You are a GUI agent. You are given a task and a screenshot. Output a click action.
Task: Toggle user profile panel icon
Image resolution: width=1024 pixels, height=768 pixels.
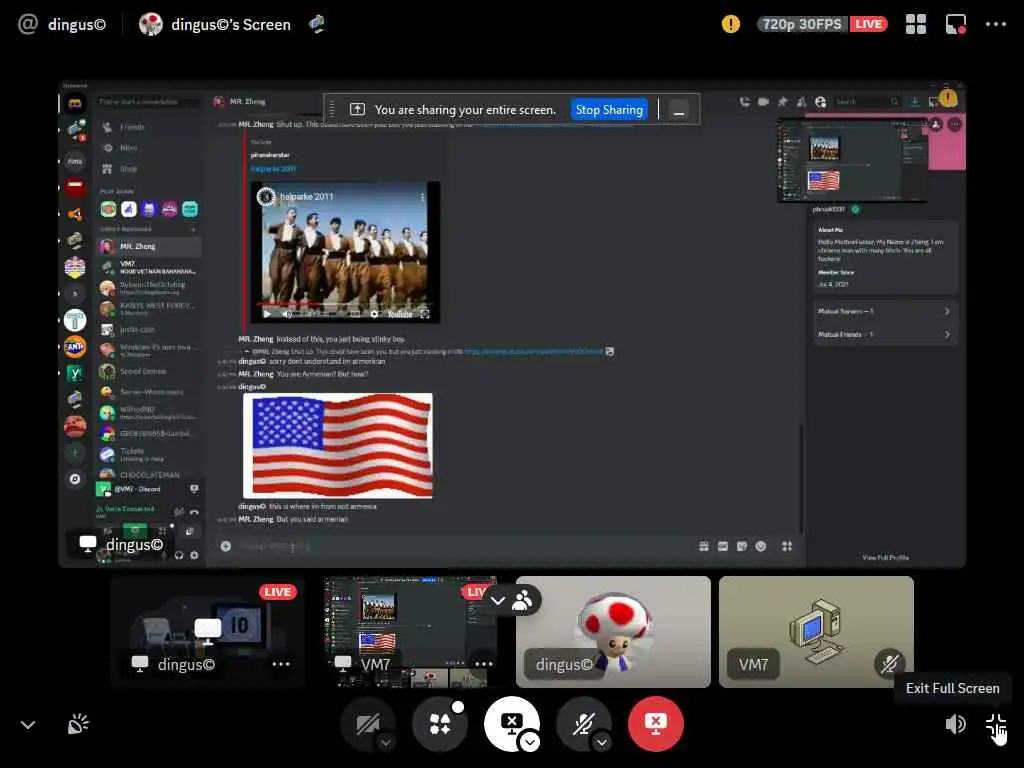pos(821,102)
